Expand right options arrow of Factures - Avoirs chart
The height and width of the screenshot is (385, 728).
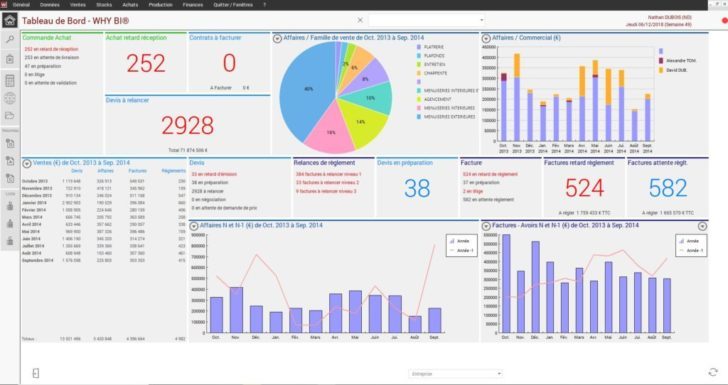702,226
